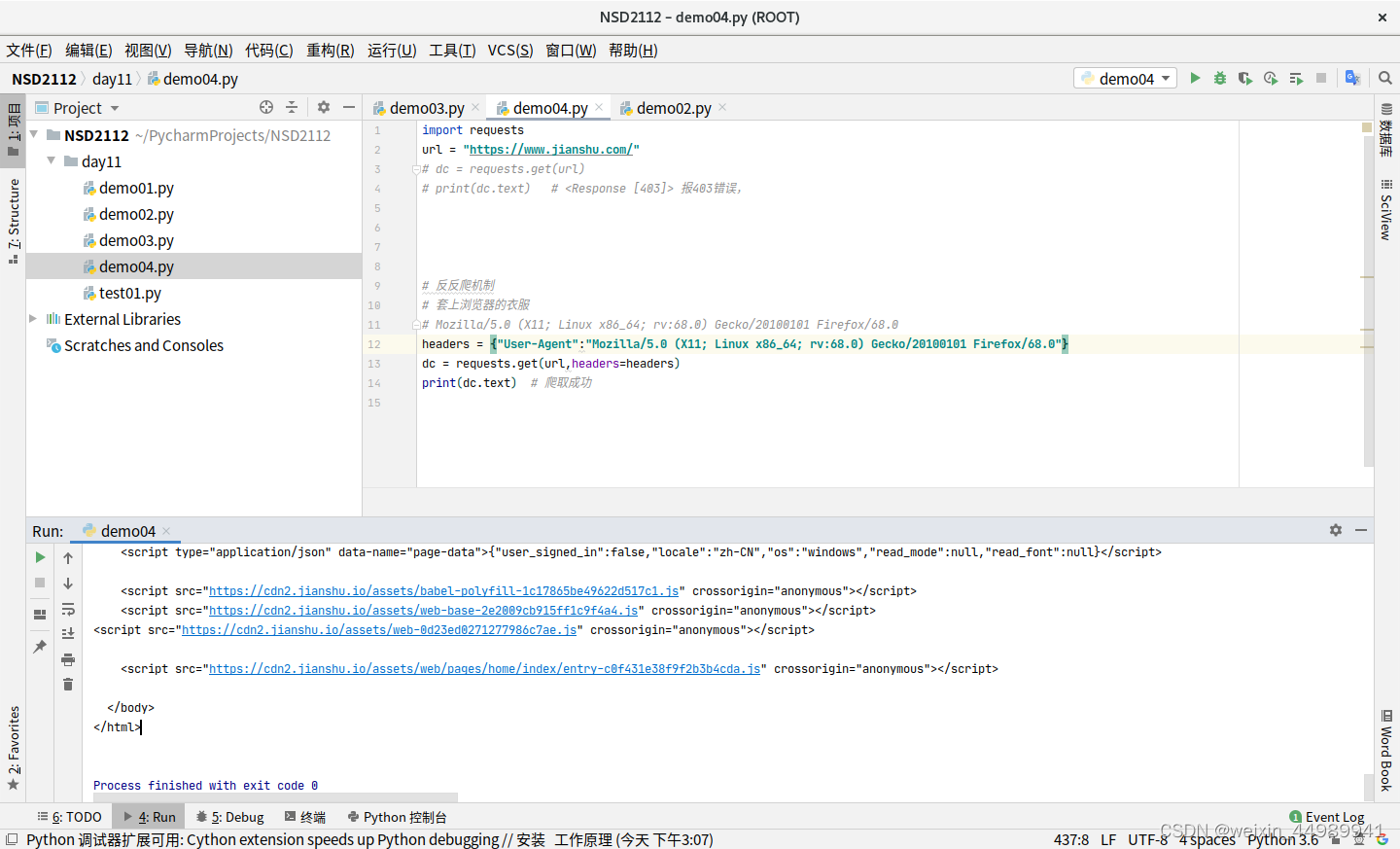1400x849 pixels.
Task: Move down the stack trace in Run output
Action: 68,583
